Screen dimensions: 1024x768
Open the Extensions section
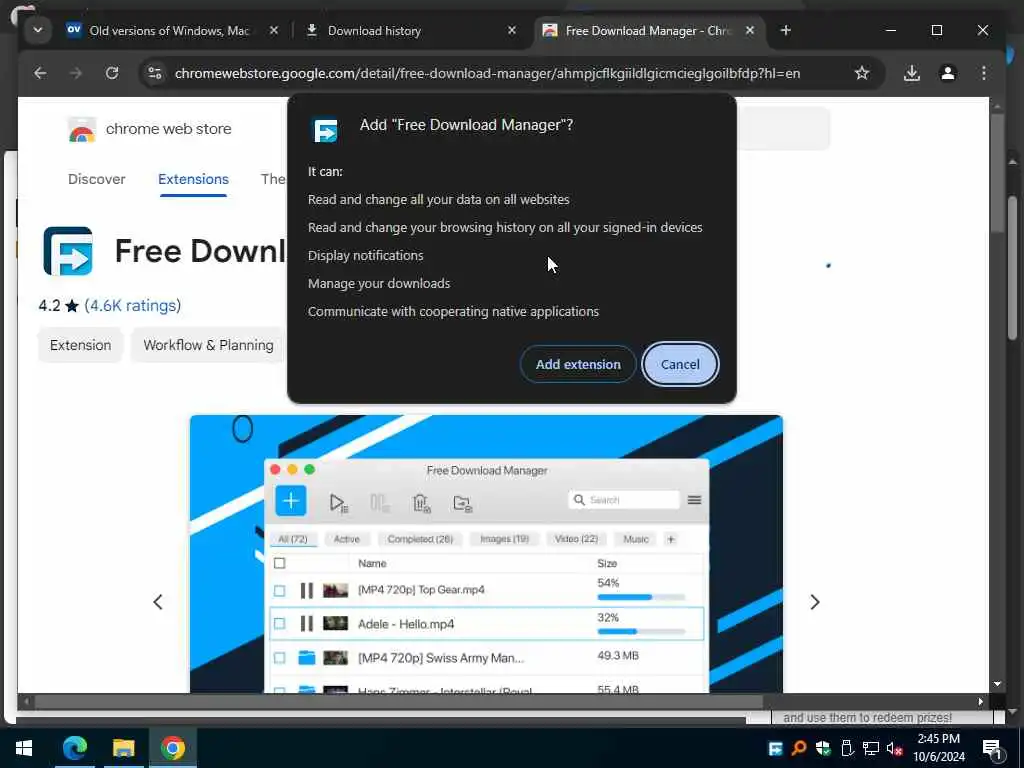[x=193, y=179]
